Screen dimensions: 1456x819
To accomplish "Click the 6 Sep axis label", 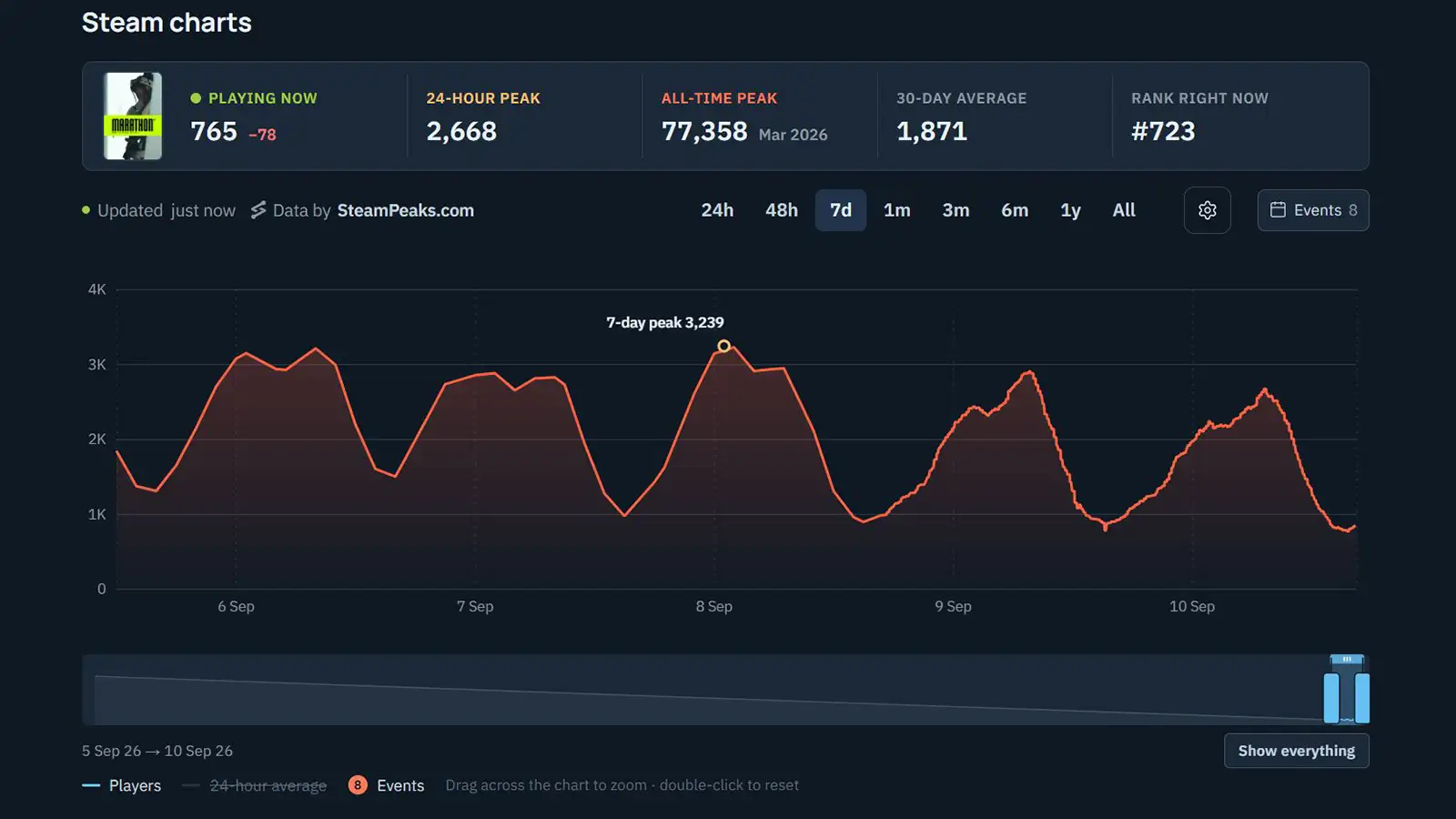I will pyautogui.click(x=236, y=606).
